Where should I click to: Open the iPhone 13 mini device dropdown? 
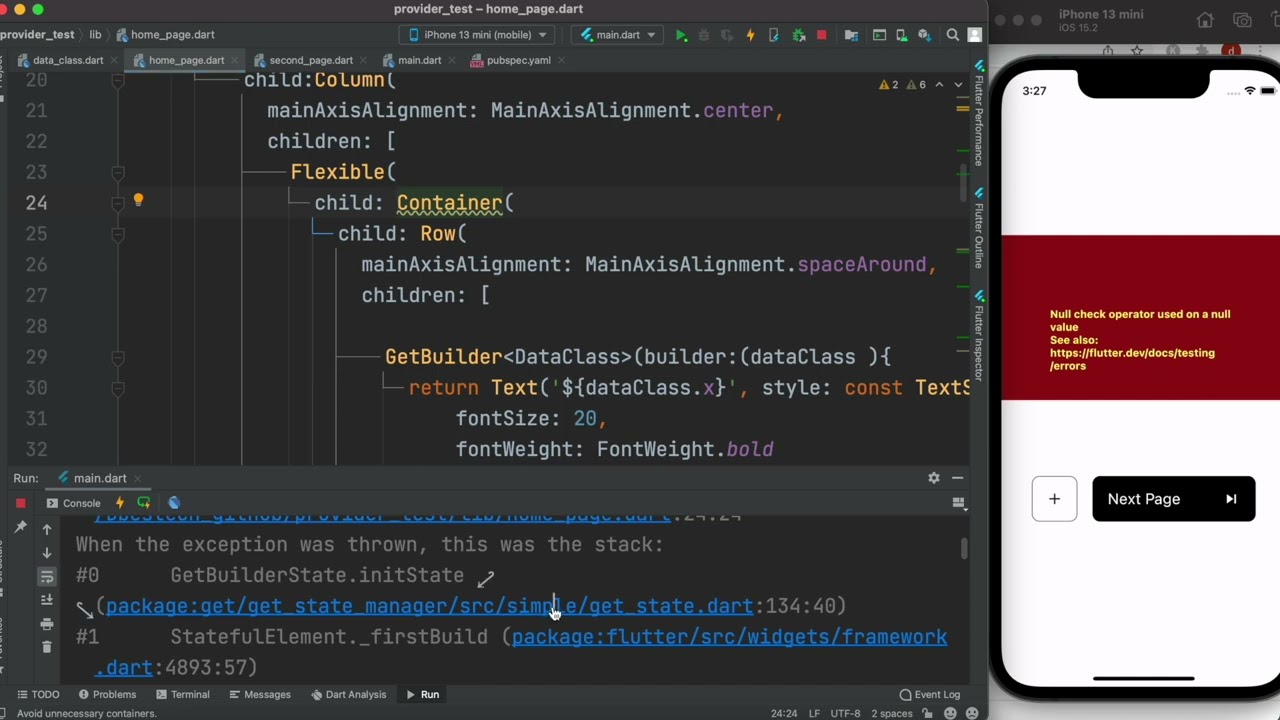(479, 35)
